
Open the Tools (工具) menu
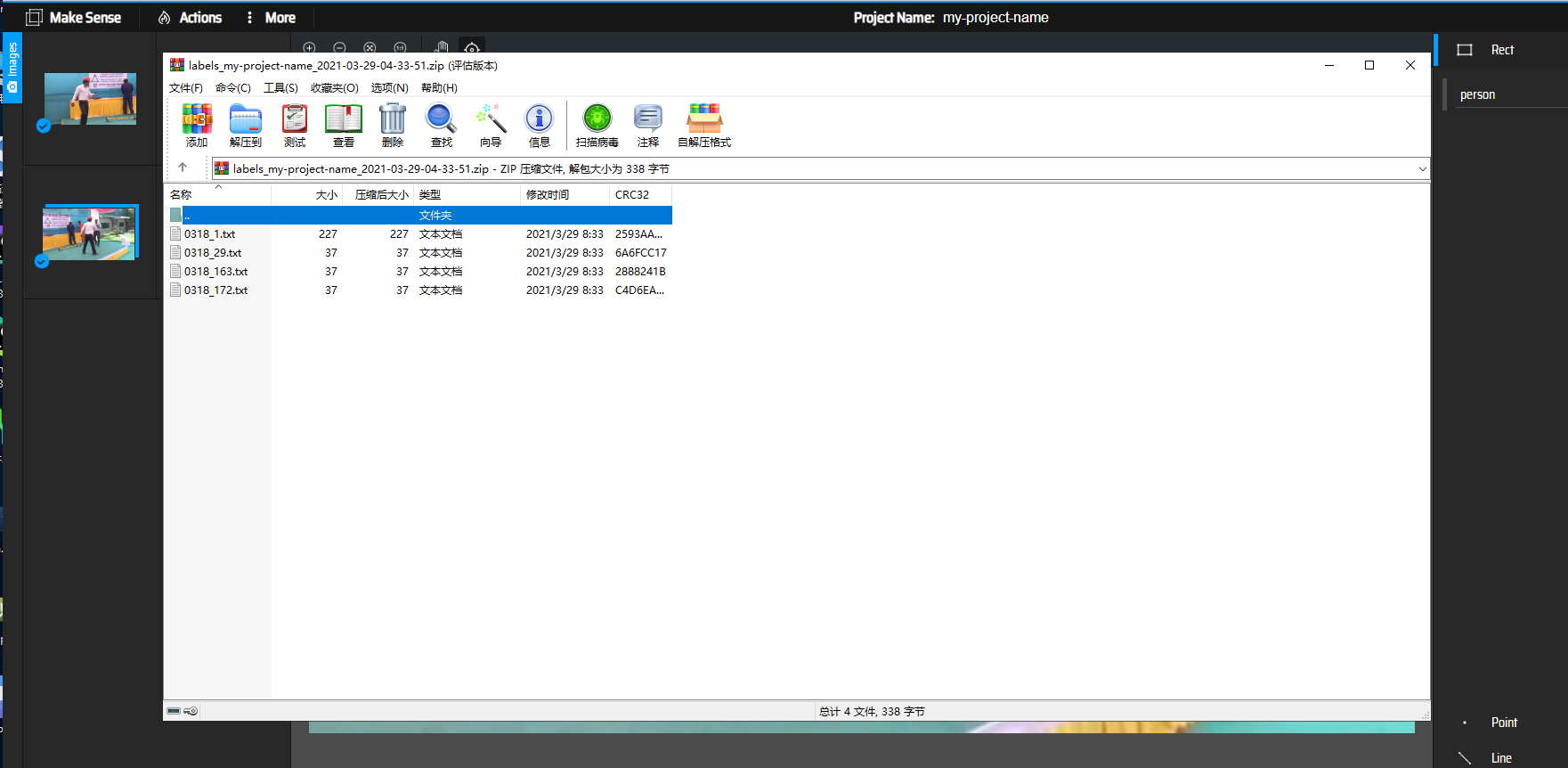[280, 88]
